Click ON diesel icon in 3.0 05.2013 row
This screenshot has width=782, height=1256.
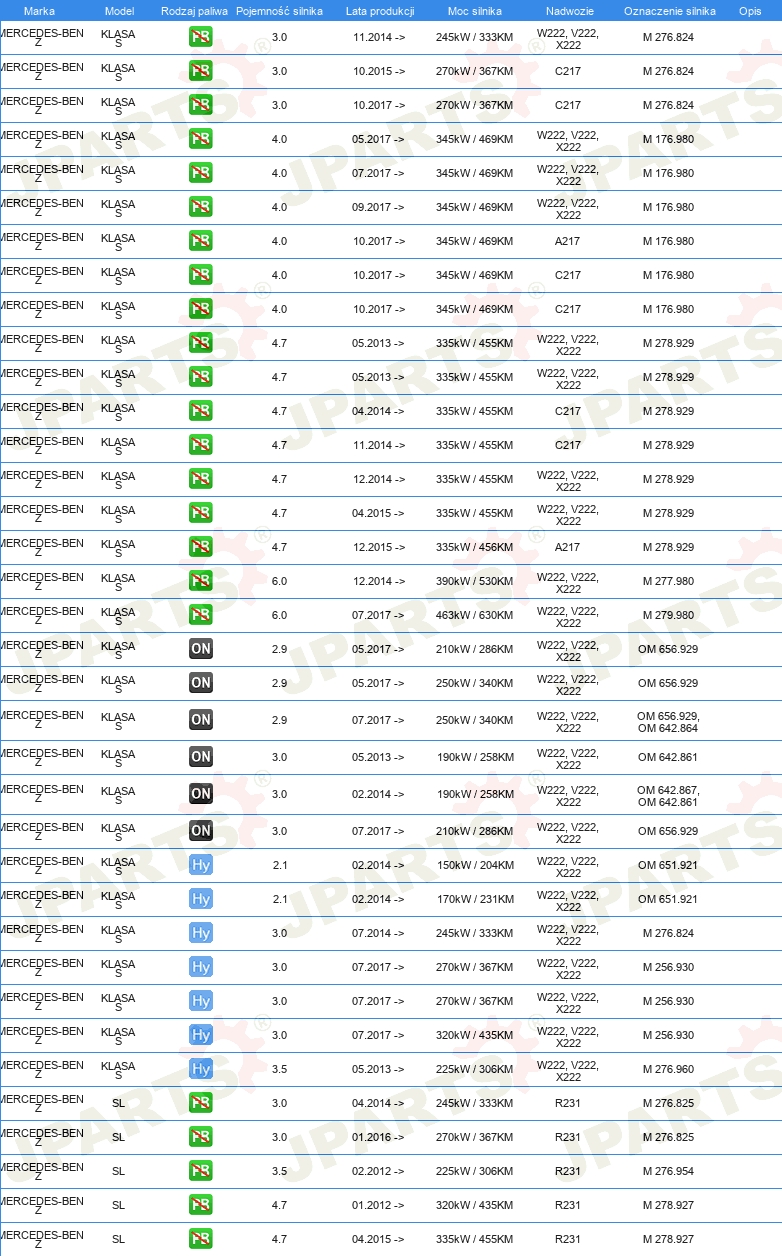pos(201,758)
